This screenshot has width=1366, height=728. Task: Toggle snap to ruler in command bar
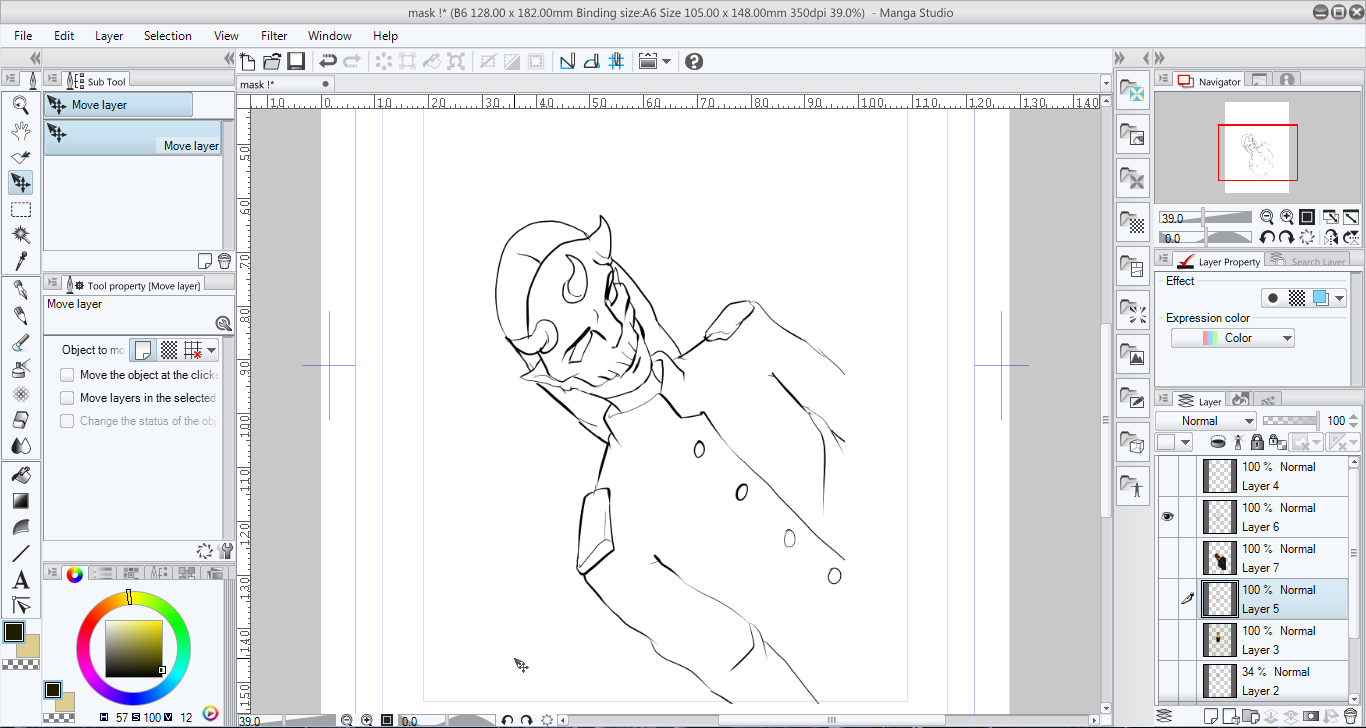567,61
